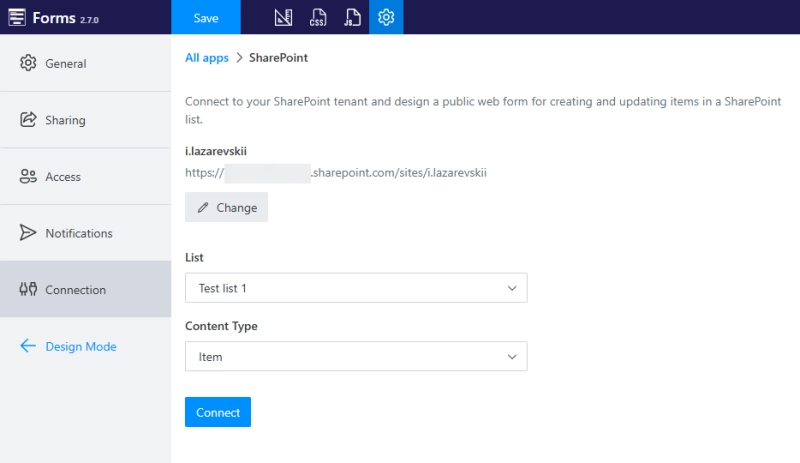This screenshot has height=463, width=800.
Task: Open the Notifications settings tab
Action: point(86,233)
